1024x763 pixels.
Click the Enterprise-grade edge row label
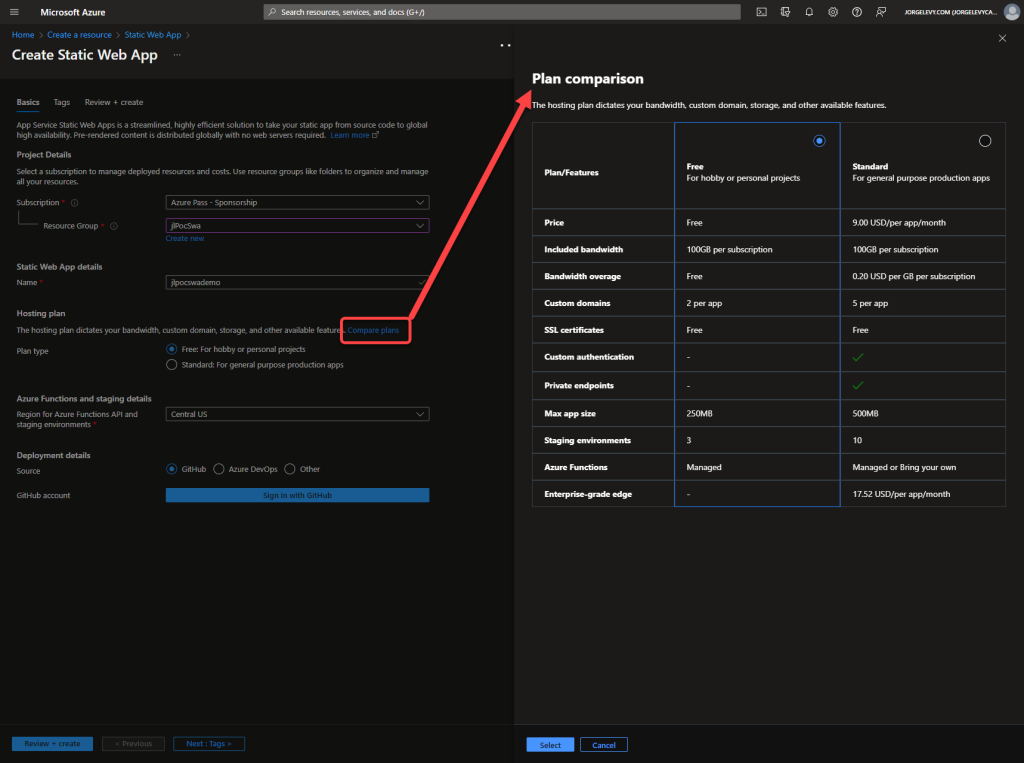click(588, 494)
